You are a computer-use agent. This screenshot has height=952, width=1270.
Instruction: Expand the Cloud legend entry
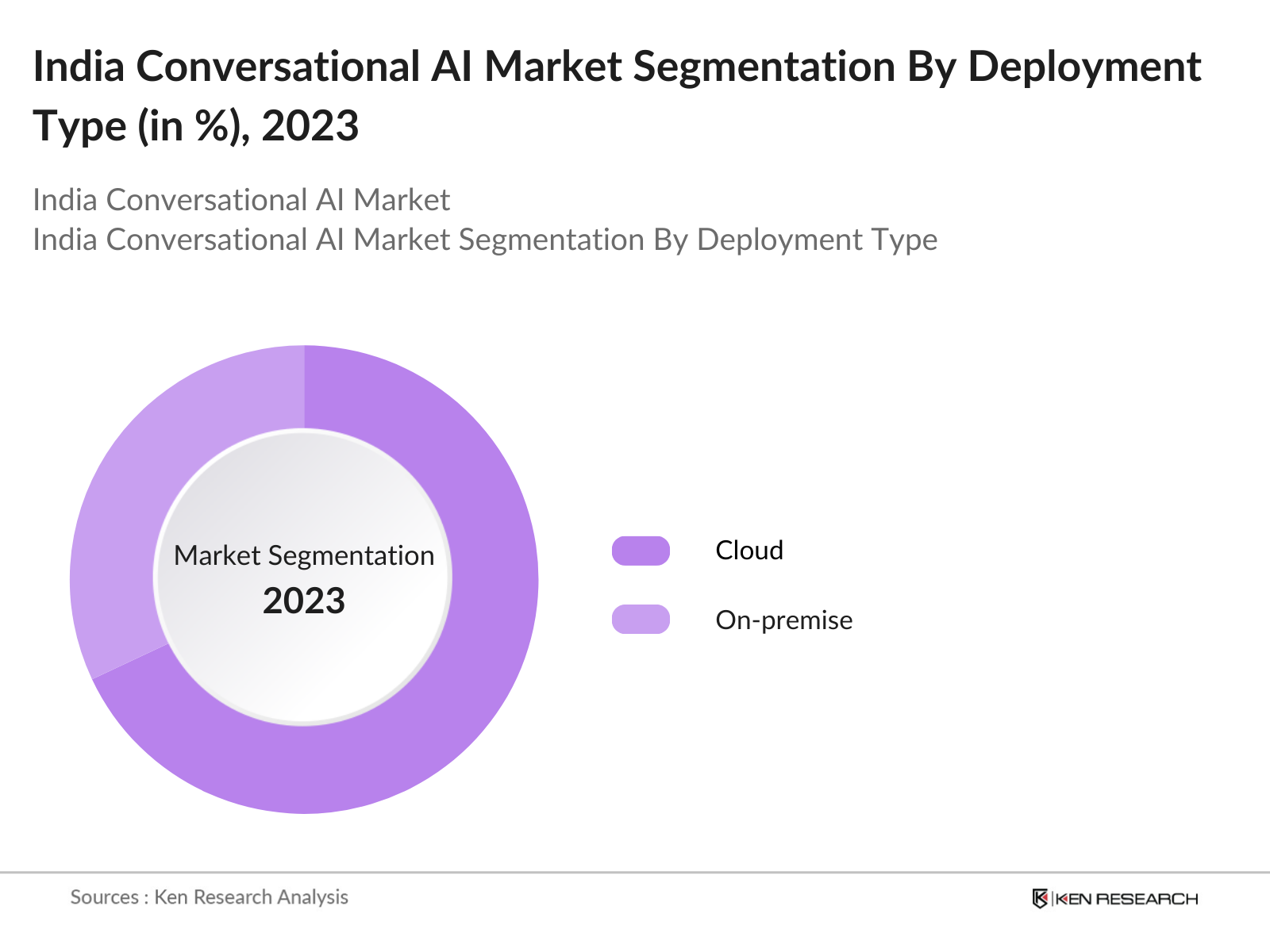[749, 550]
